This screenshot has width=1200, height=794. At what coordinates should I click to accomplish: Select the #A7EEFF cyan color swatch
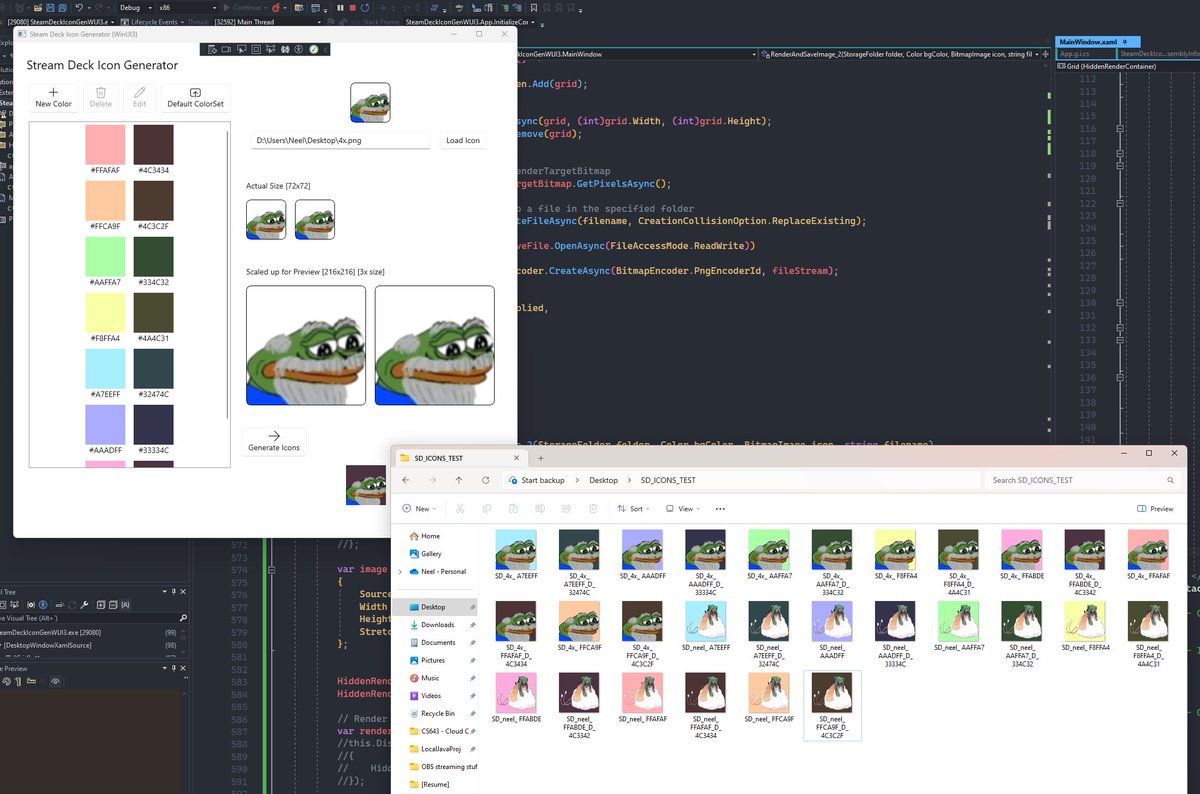[105, 369]
